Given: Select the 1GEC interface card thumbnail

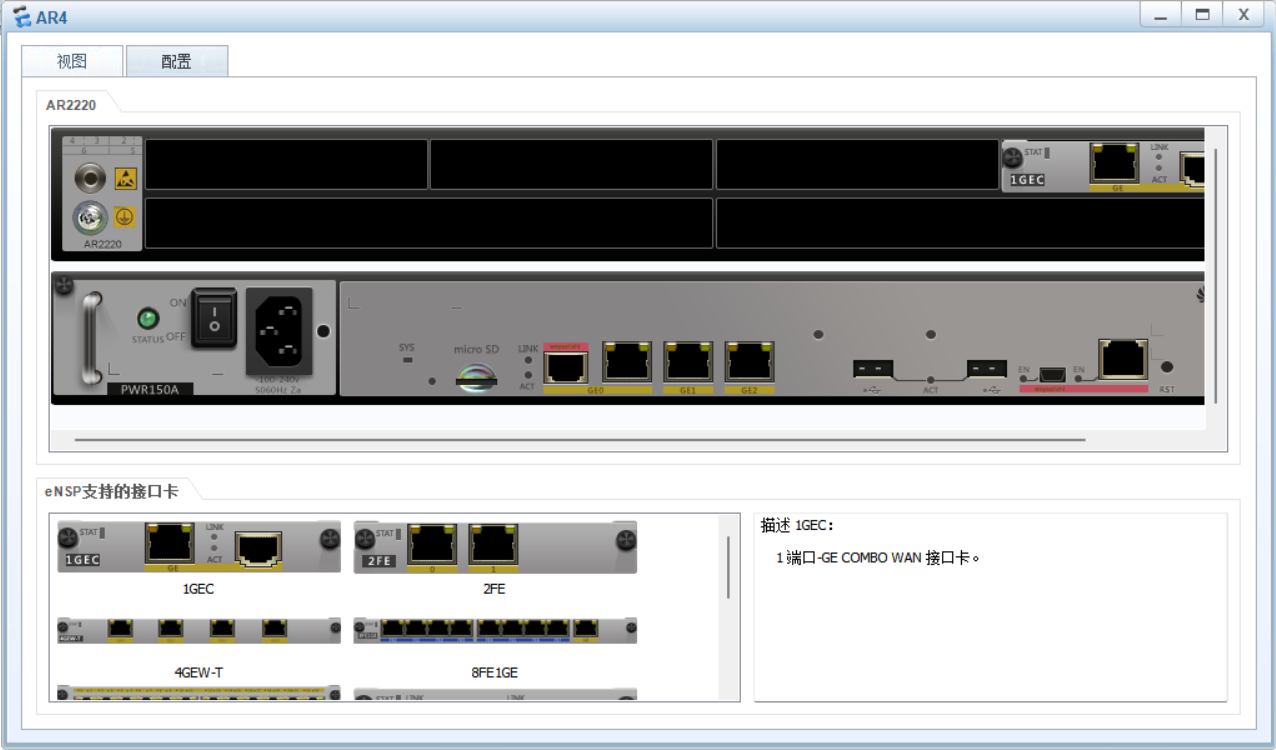Looking at the screenshot, I should [x=199, y=548].
